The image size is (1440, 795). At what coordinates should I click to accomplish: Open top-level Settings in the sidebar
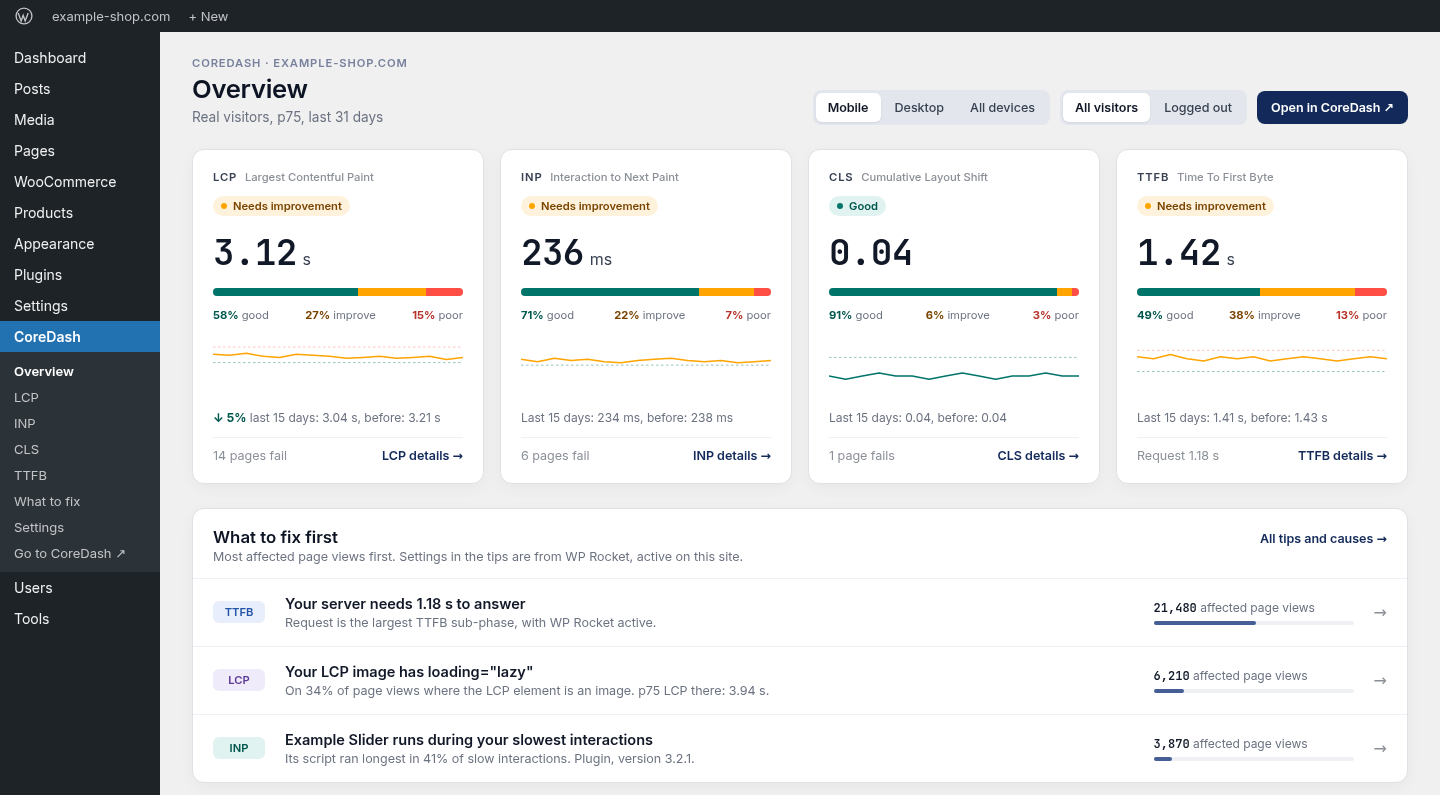80,306
